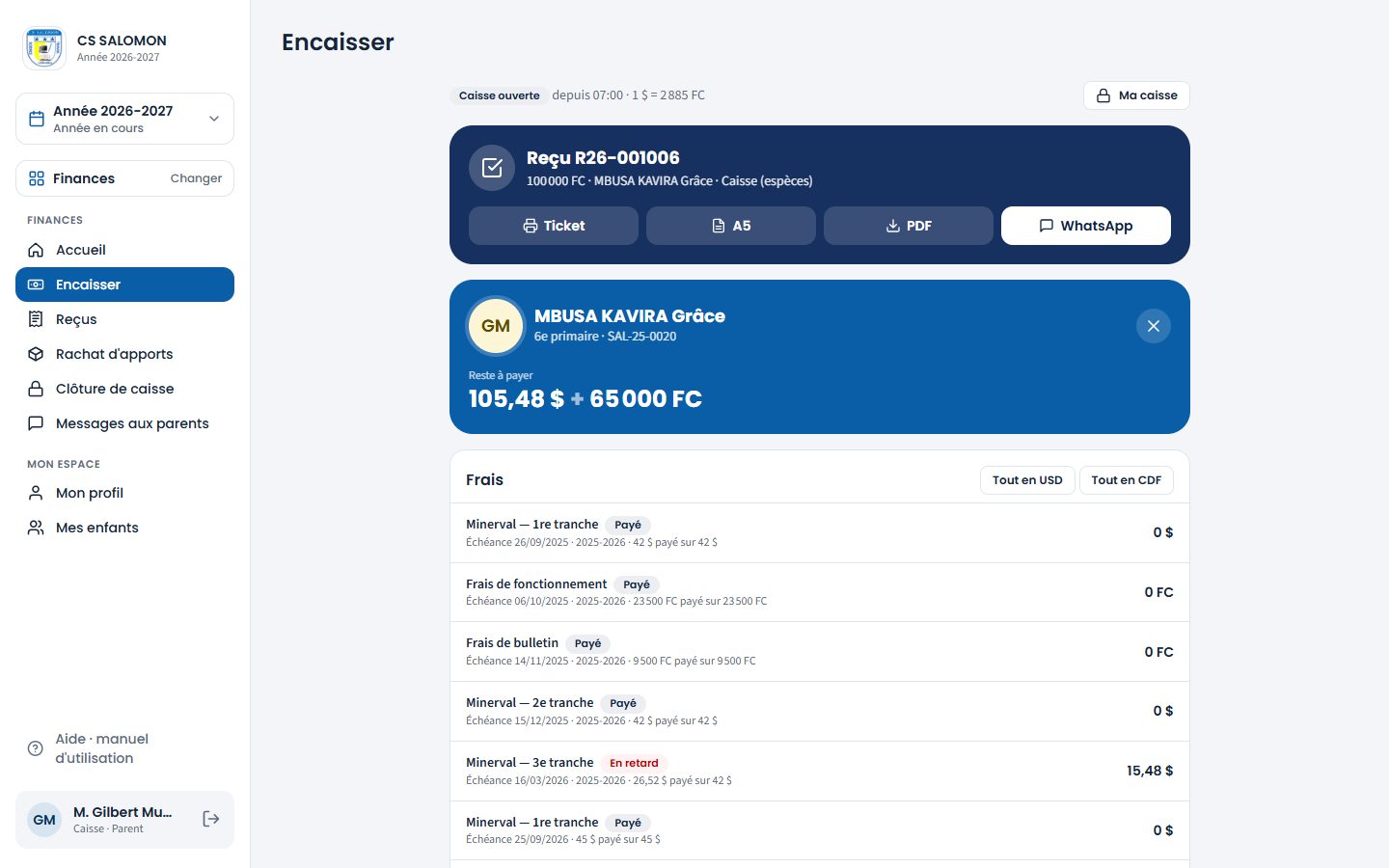
Task: Switch fees to Tout en USD
Action: coord(1027,480)
